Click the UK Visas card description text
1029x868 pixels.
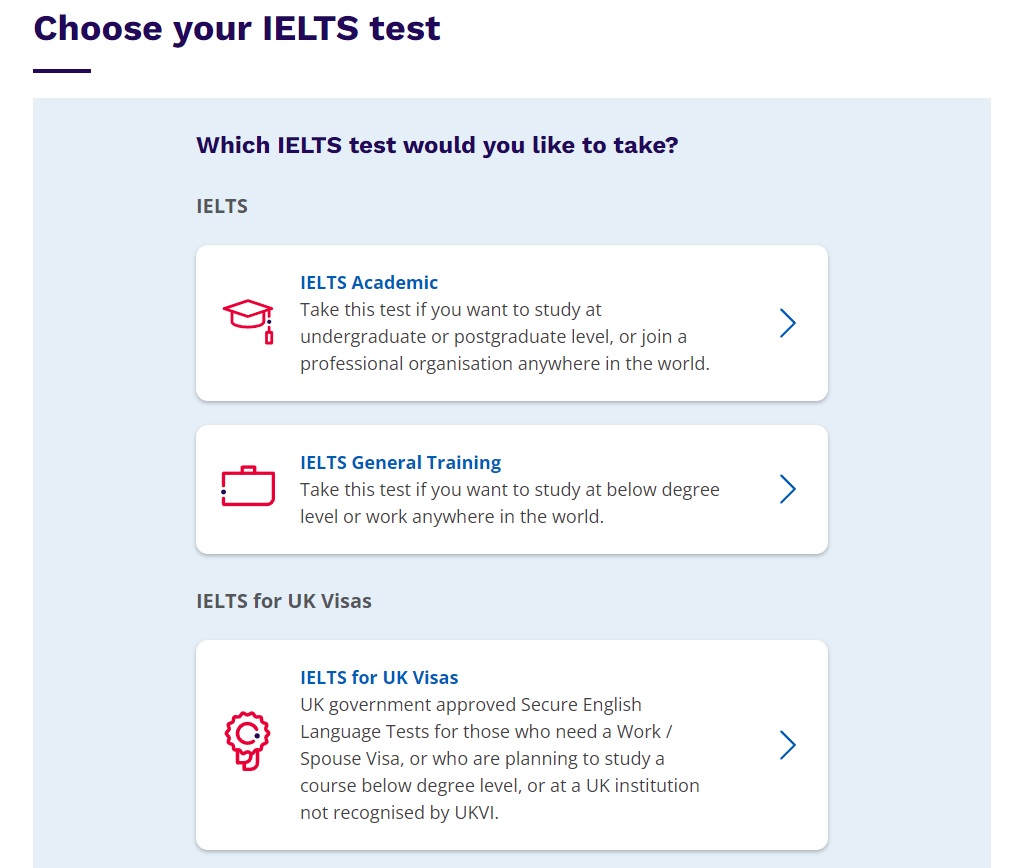click(x=499, y=758)
